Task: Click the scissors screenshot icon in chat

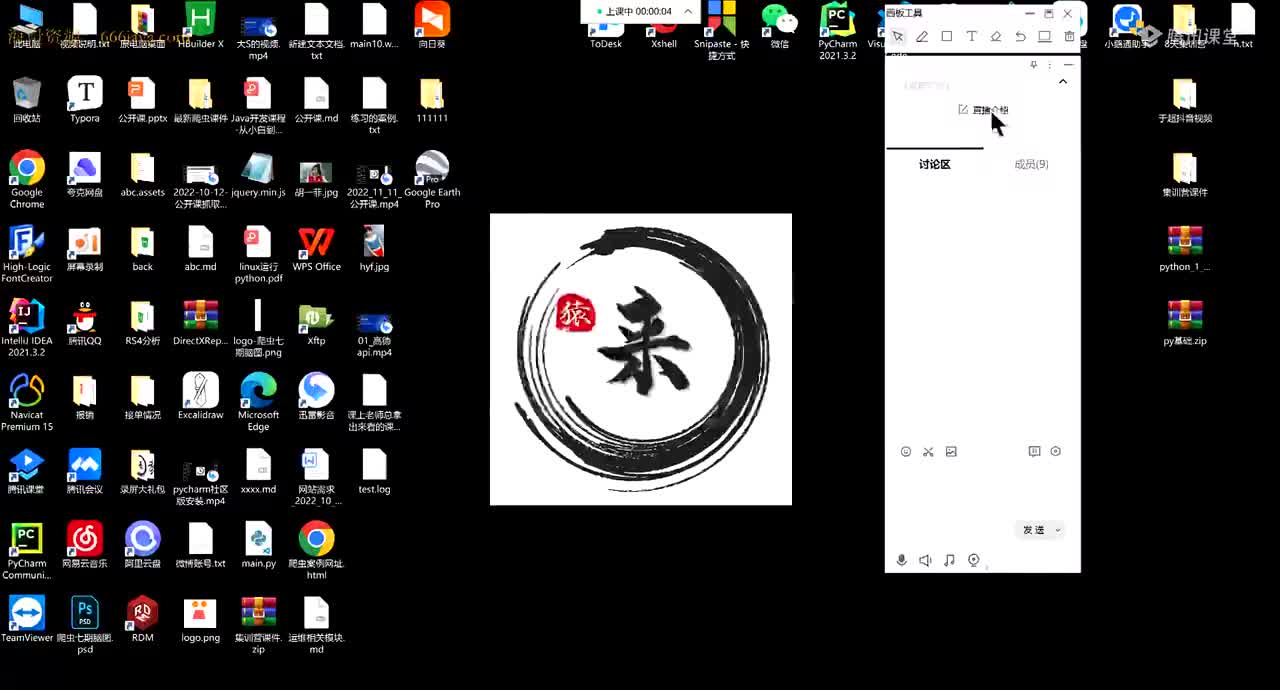Action: pyautogui.click(x=928, y=452)
